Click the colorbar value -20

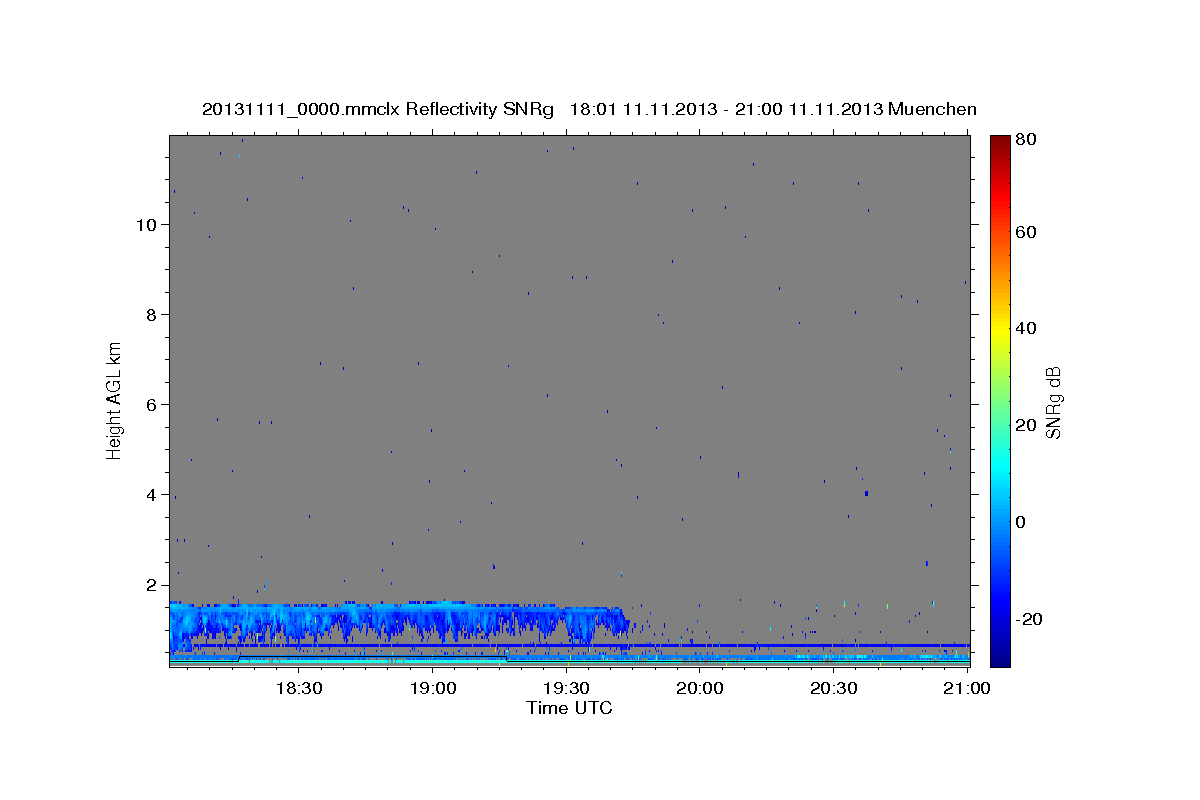tap(1027, 619)
